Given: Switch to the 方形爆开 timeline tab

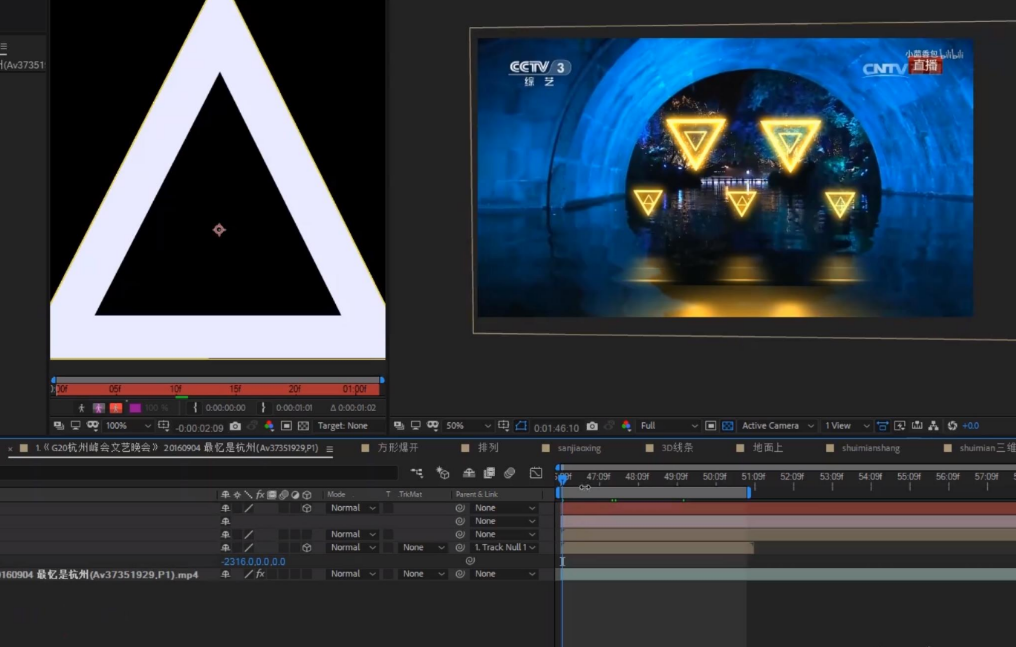Looking at the screenshot, I should tap(397, 448).
